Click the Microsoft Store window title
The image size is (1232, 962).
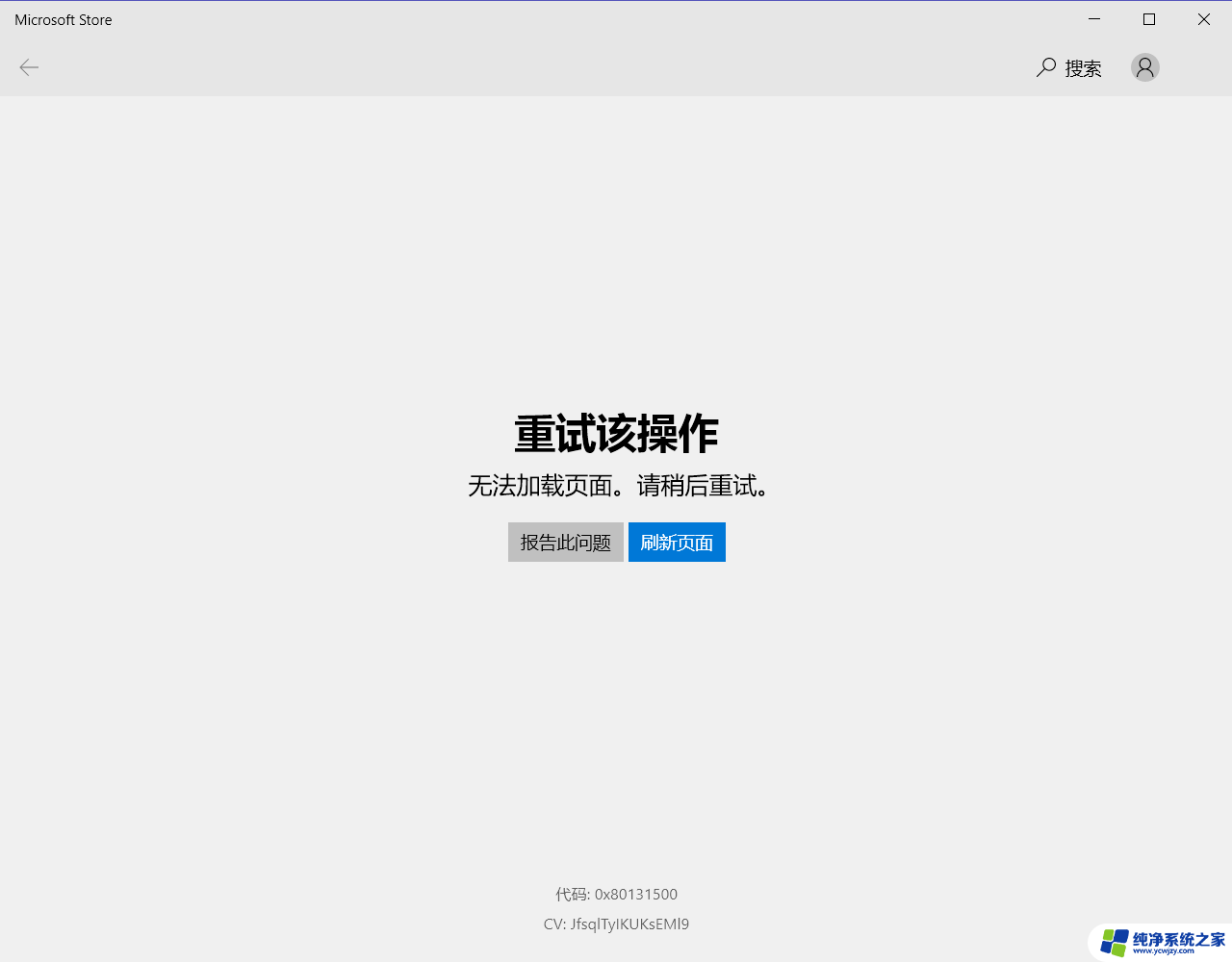click(64, 19)
